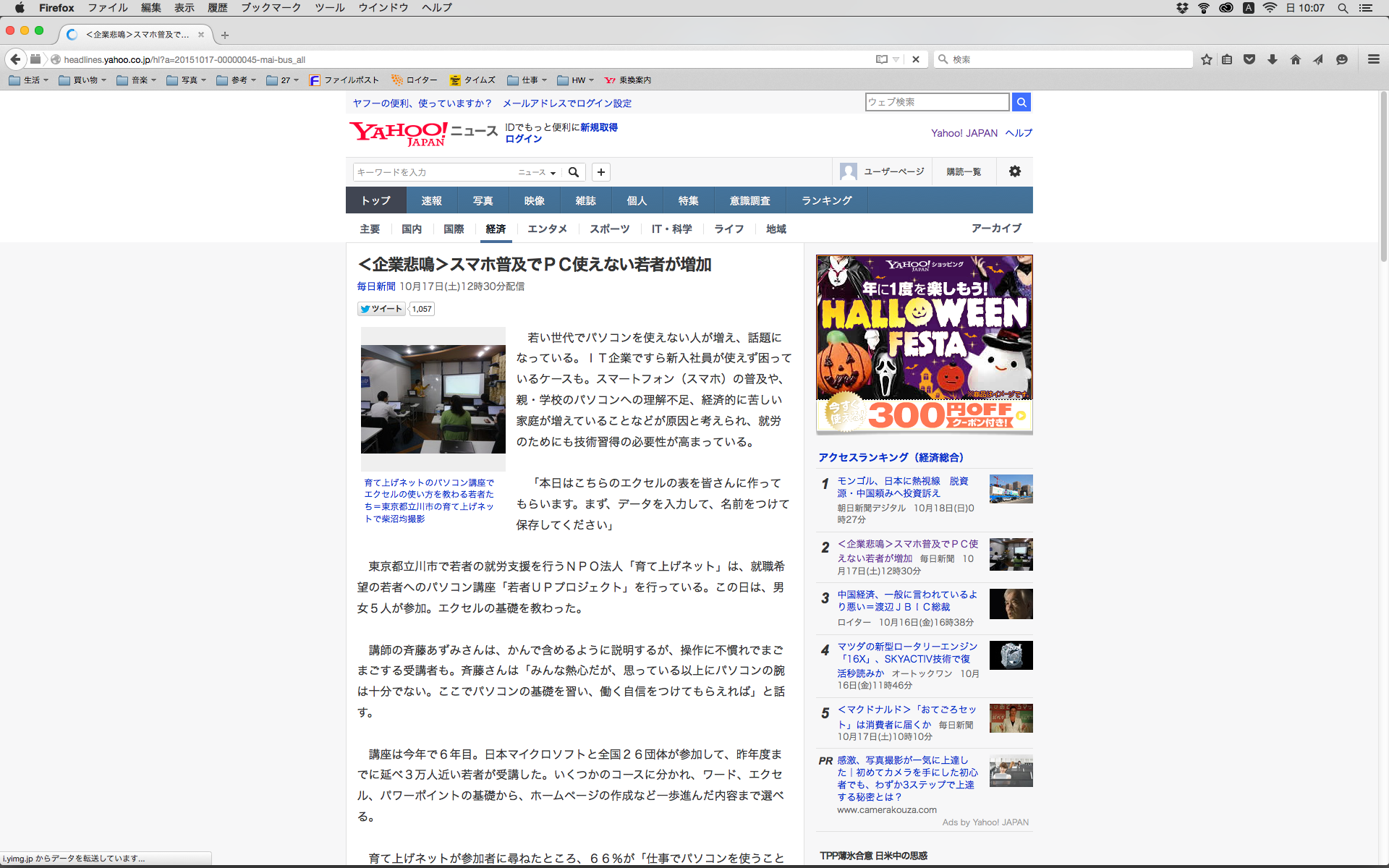Click the Firefox home icon
The image size is (1389, 868).
coord(1295,59)
